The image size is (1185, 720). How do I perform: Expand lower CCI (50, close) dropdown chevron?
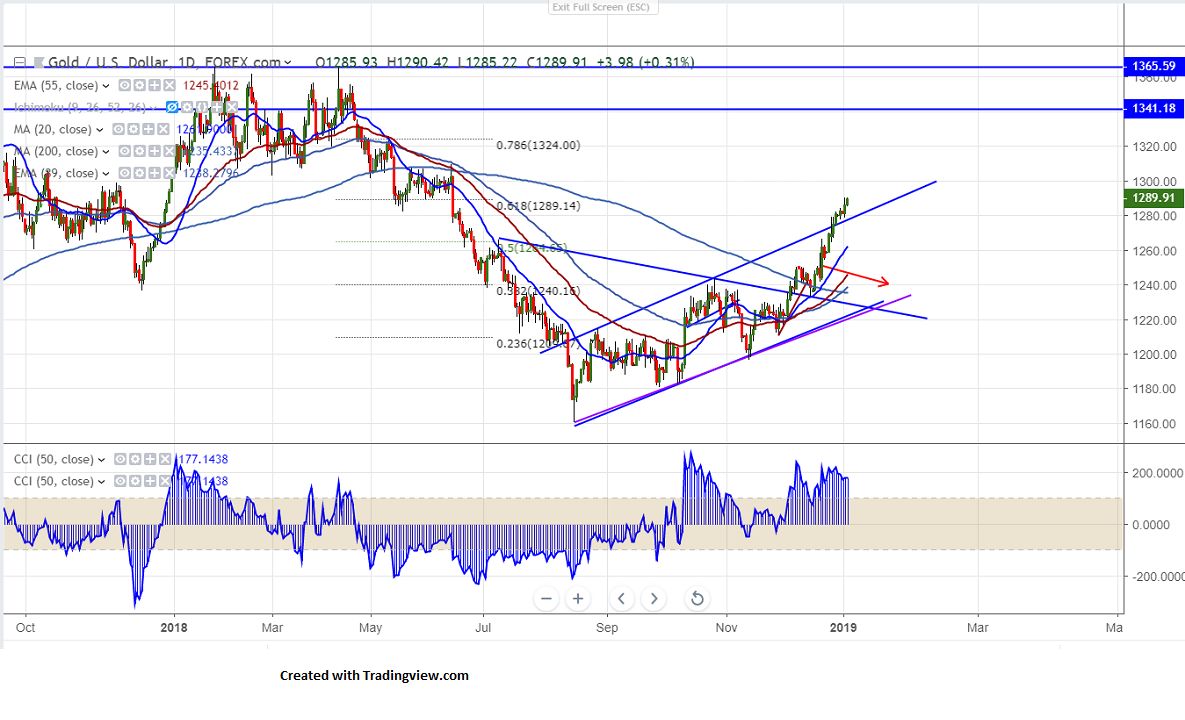101,481
